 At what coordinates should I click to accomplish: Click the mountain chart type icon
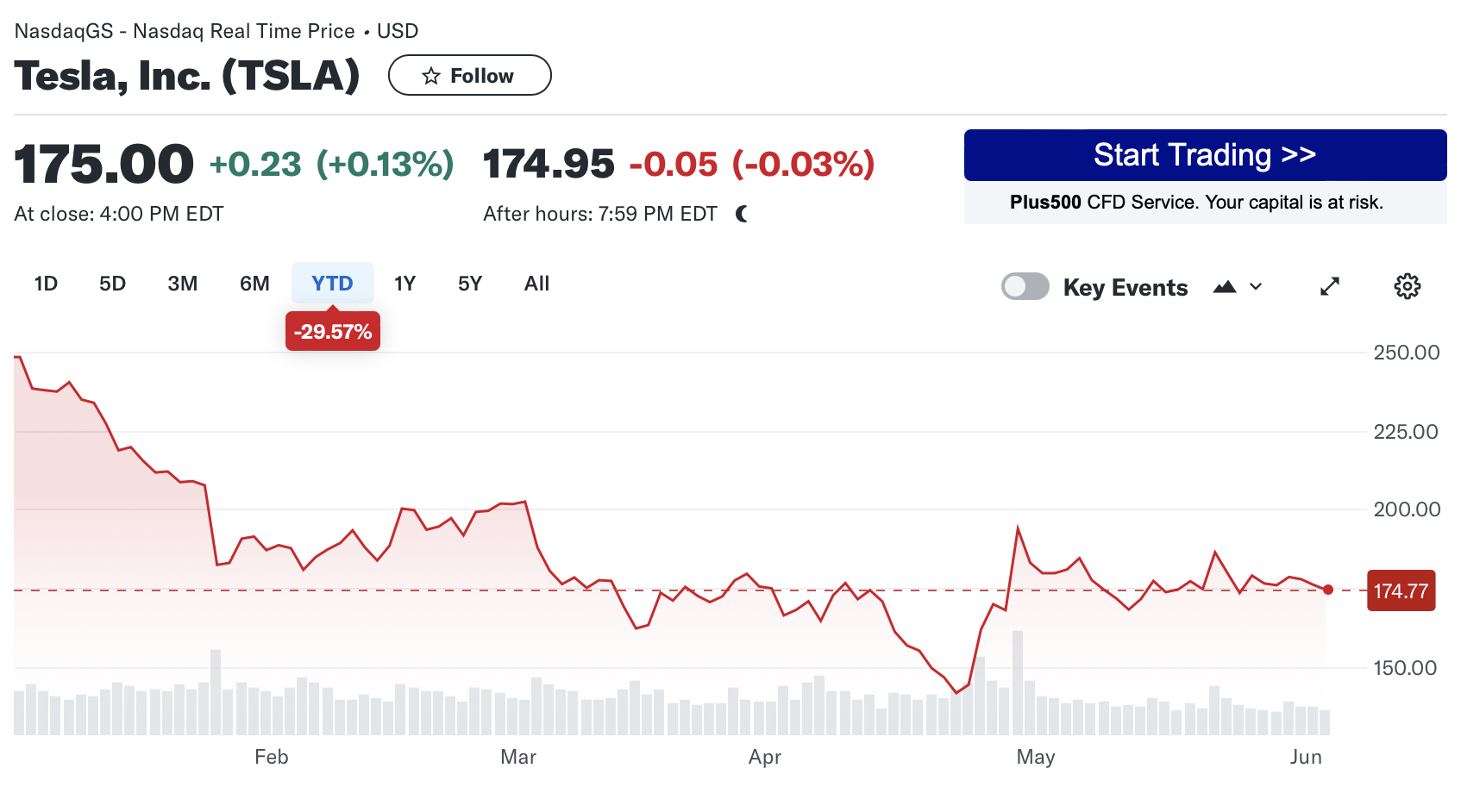pyautogui.click(x=1225, y=287)
